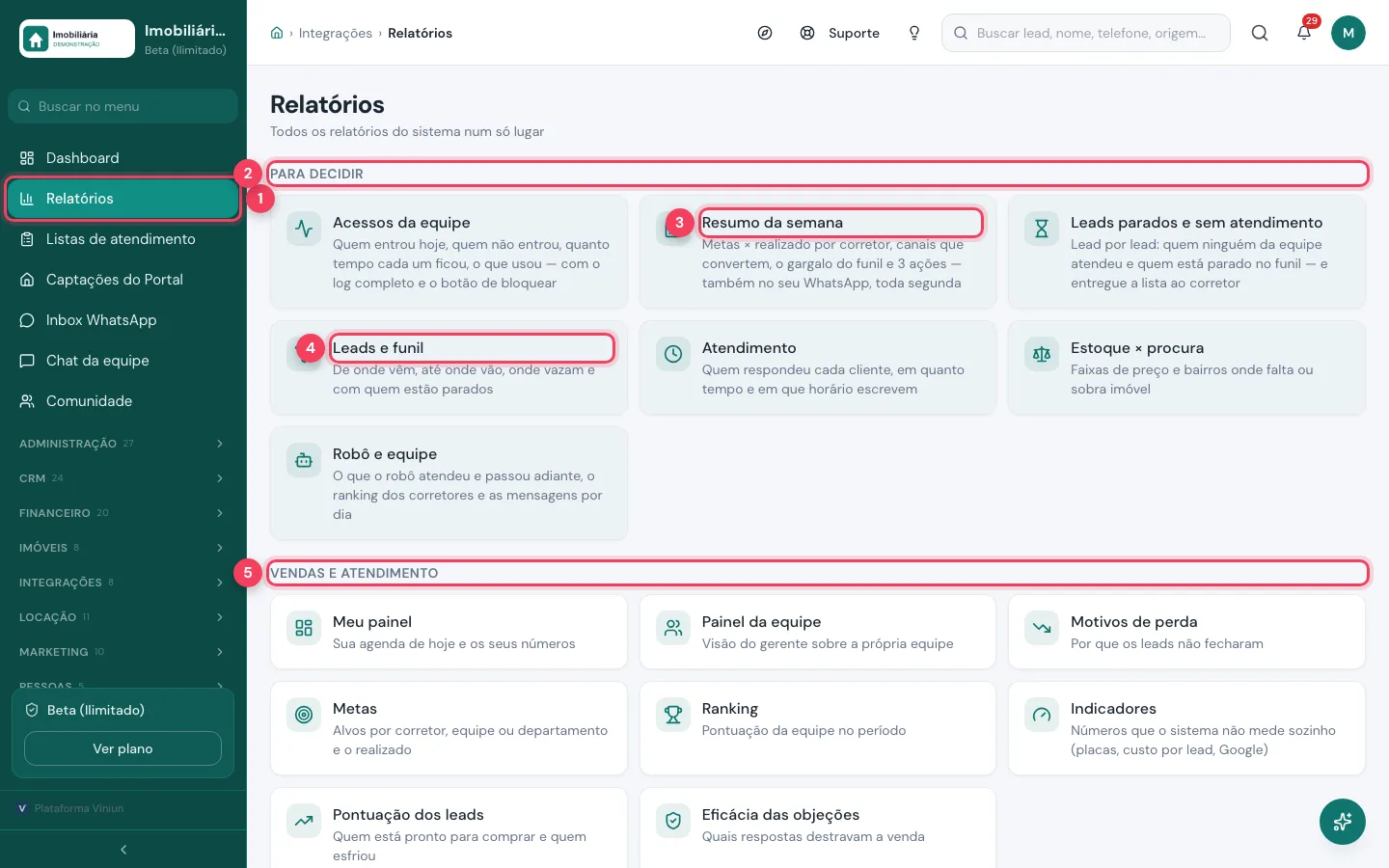Viewport: 1389px width, 868px height.
Task: Click the shield icon for Eficácia das objeções
Action: click(673, 822)
